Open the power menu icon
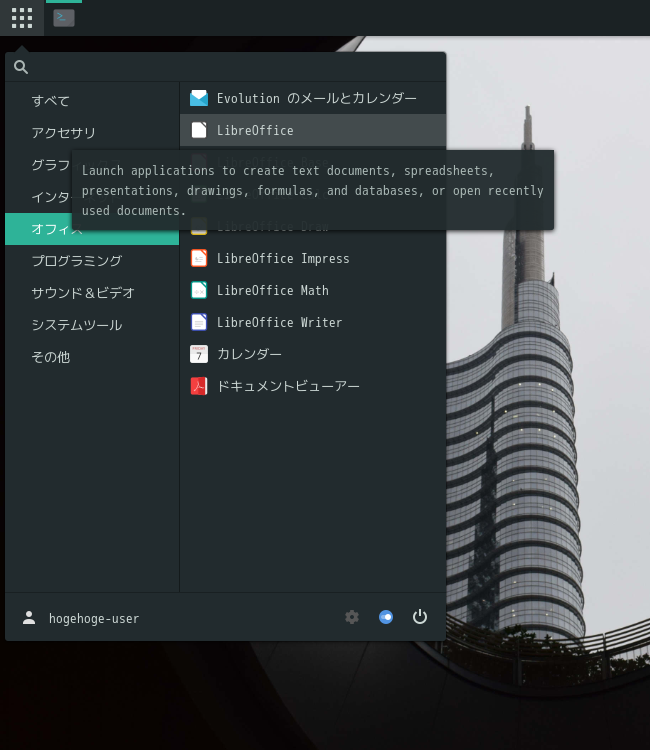Viewport: 650px width, 750px height. (x=420, y=617)
